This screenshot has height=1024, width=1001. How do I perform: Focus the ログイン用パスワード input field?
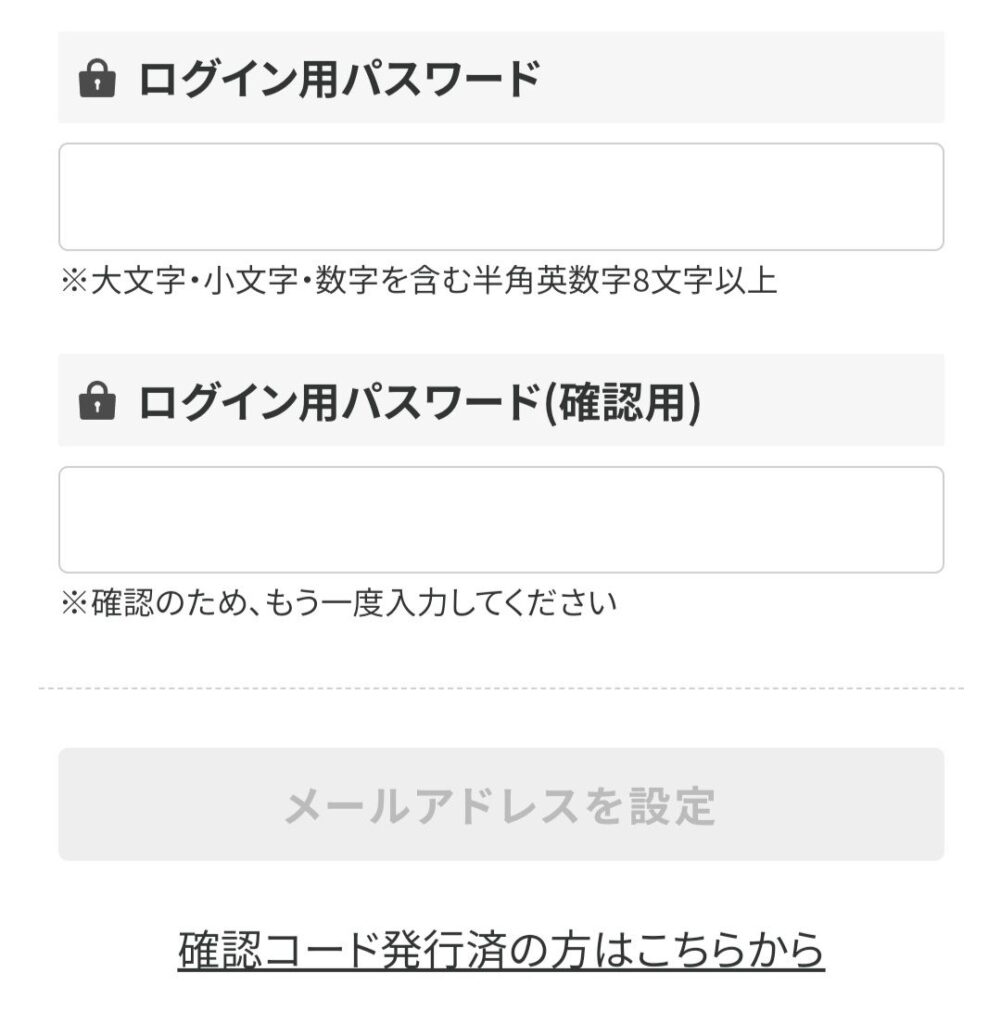point(500,197)
